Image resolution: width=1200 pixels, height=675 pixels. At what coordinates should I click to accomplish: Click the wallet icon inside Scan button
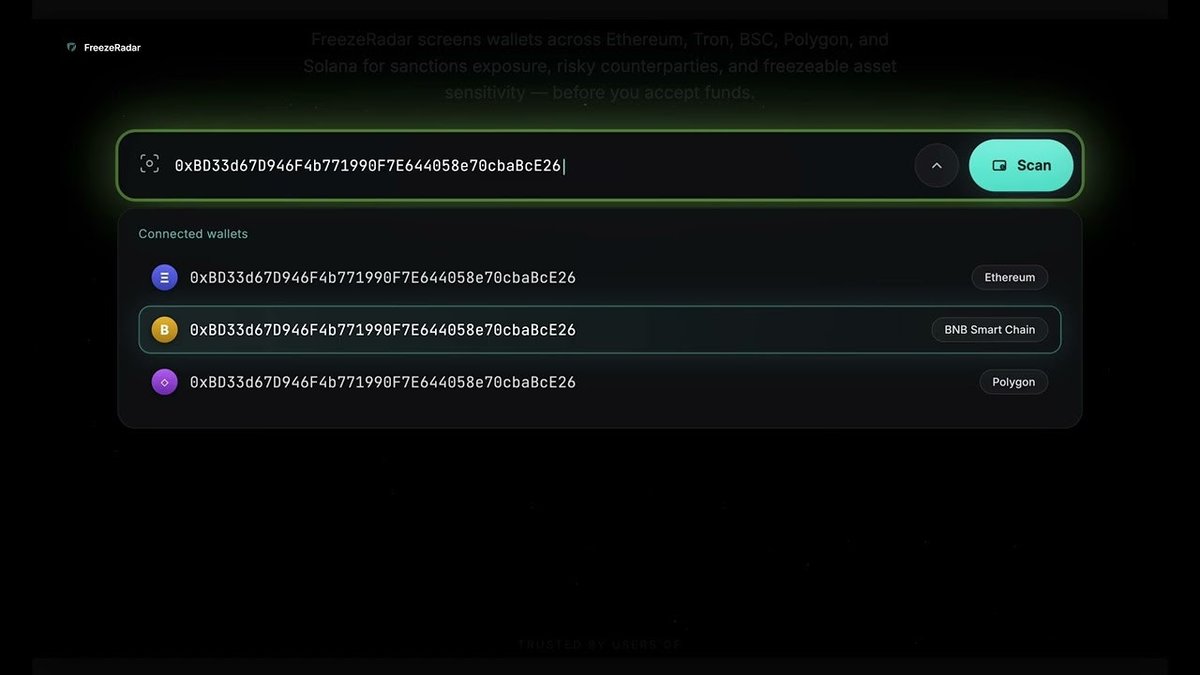coord(999,165)
